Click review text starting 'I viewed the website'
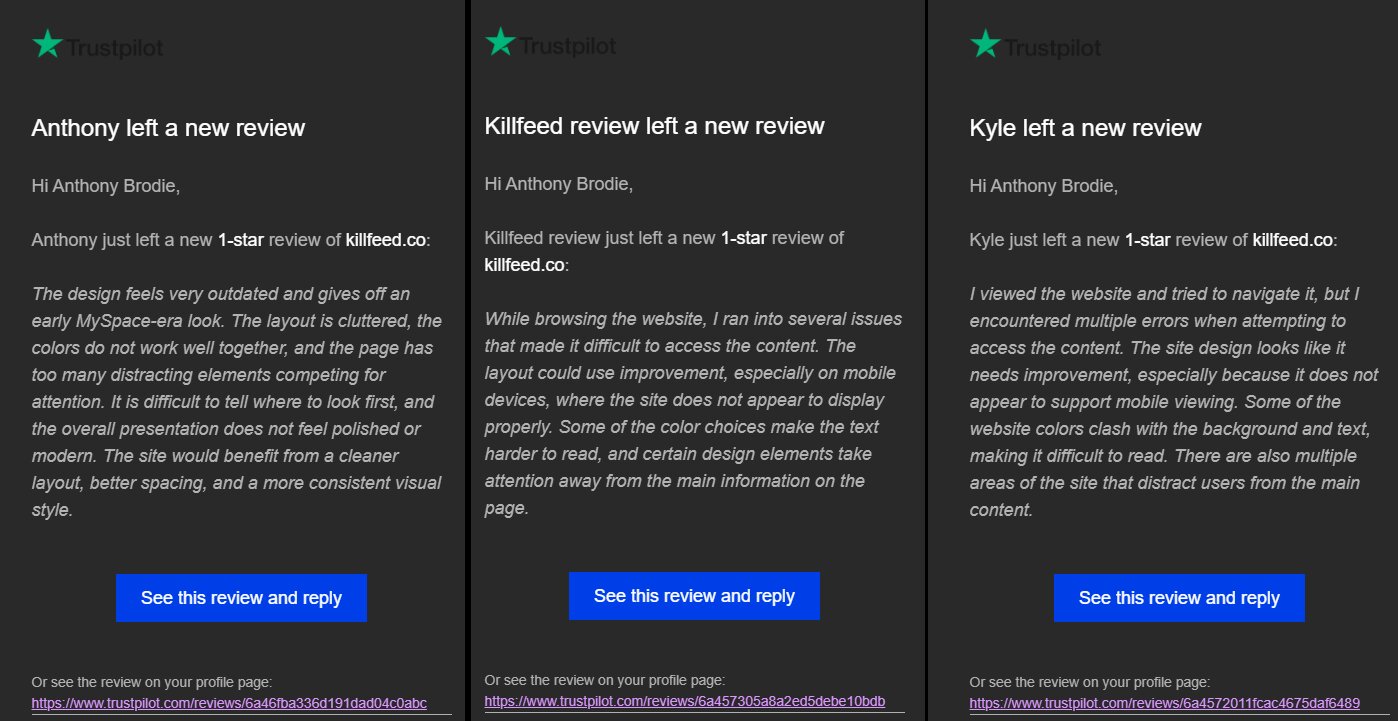The image size is (1398, 721). click(x=1174, y=402)
